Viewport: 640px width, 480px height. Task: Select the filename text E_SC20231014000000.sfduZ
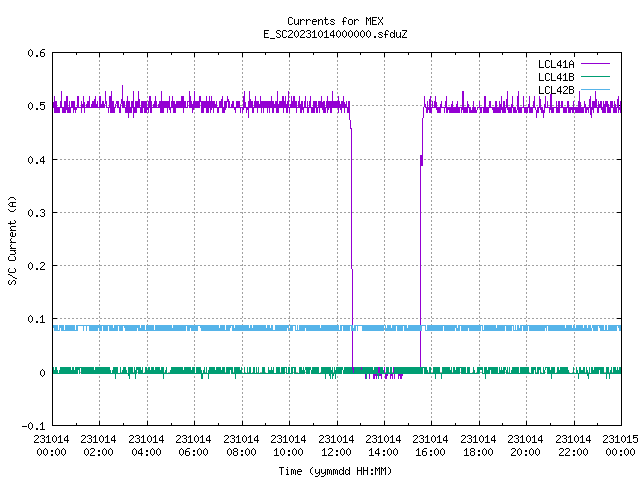pos(335,34)
